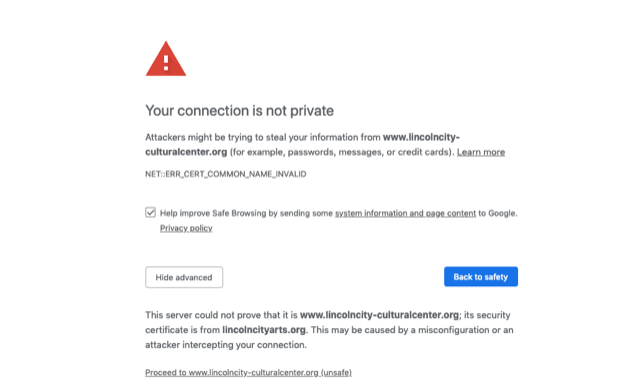Click the blue Back to safety button
This screenshot has width=640, height=391.
[481, 277]
